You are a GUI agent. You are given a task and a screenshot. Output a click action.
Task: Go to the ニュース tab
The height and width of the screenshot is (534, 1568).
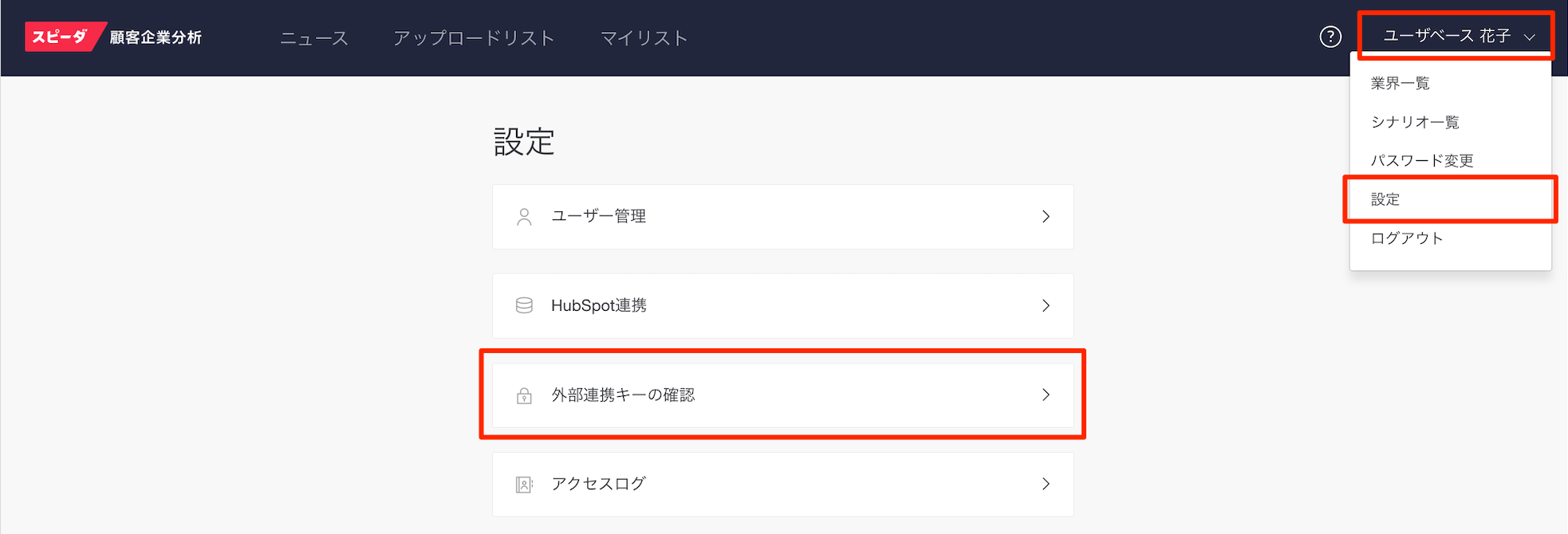pos(314,38)
